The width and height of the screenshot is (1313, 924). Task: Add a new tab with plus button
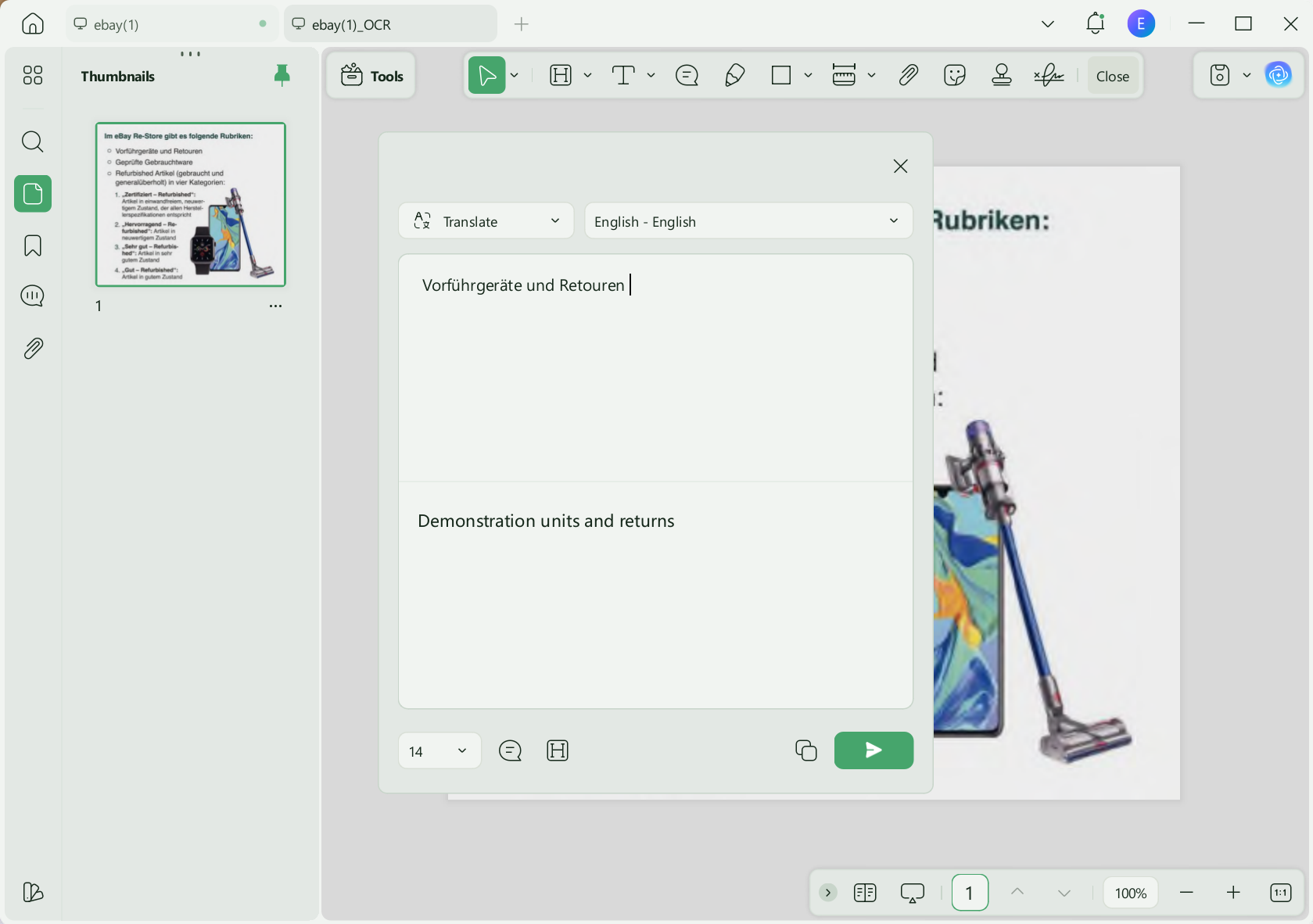(x=522, y=24)
